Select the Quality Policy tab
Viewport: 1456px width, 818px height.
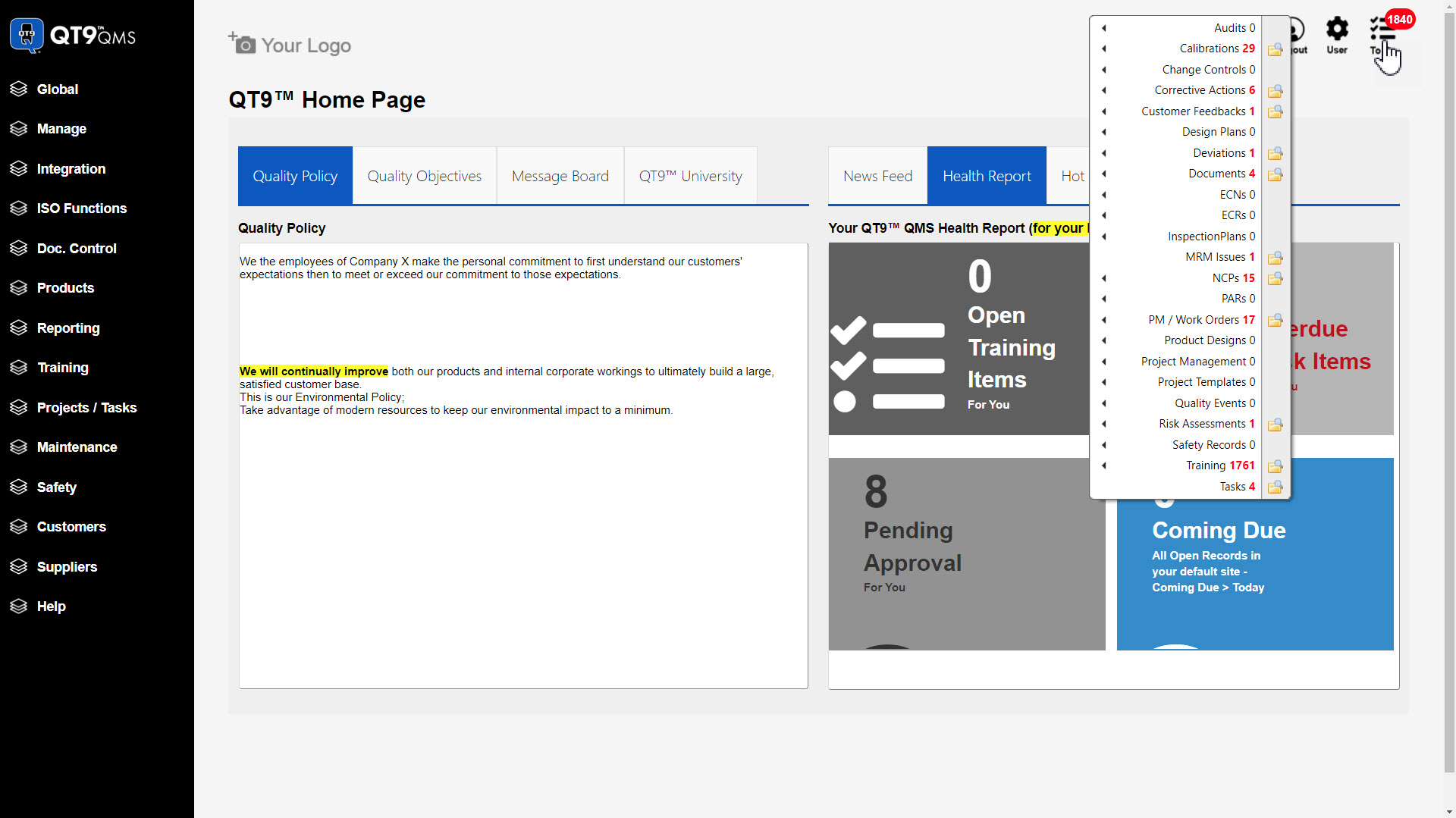click(x=295, y=176)
